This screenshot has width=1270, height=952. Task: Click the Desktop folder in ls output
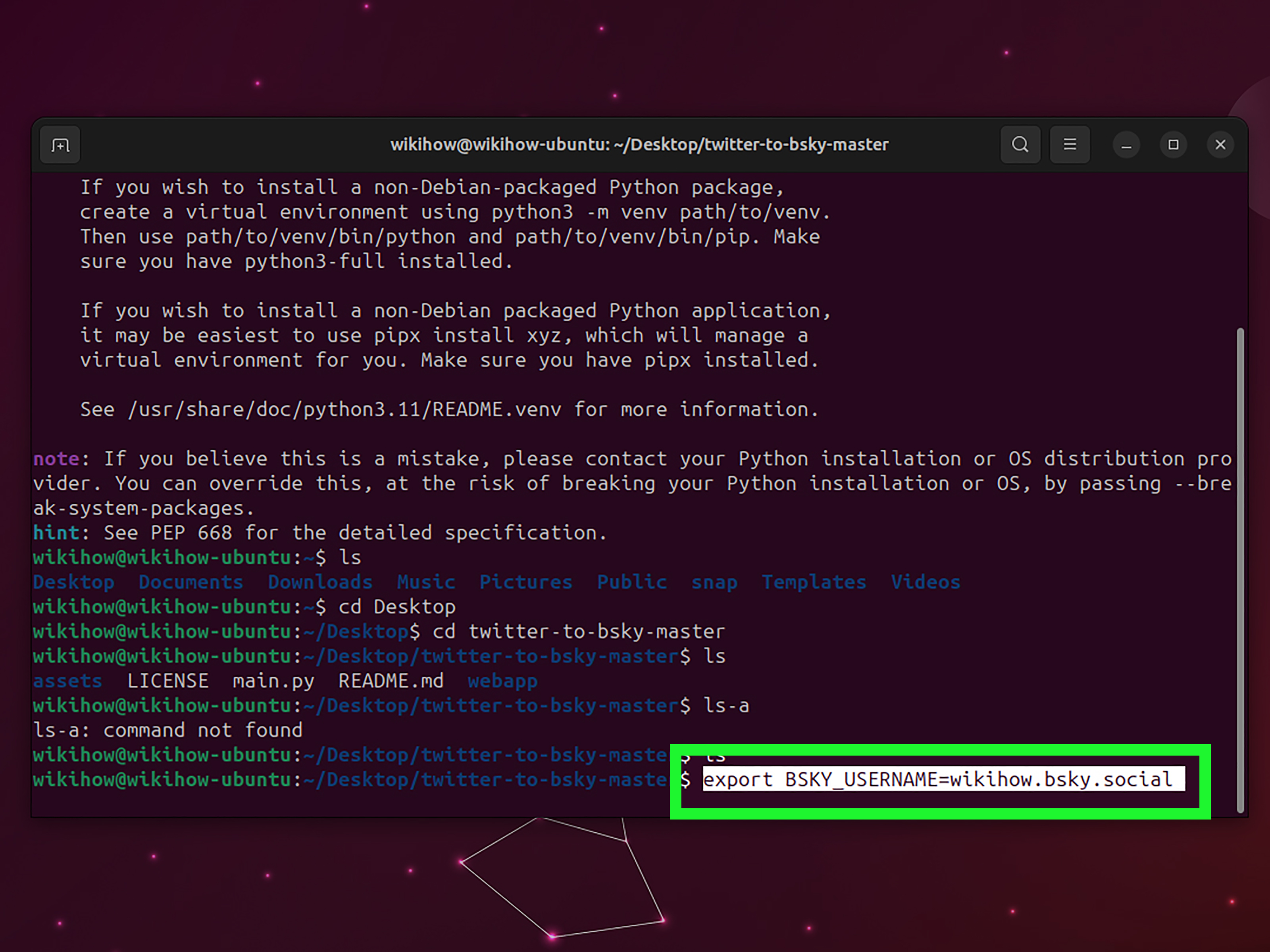click(73, 582)
